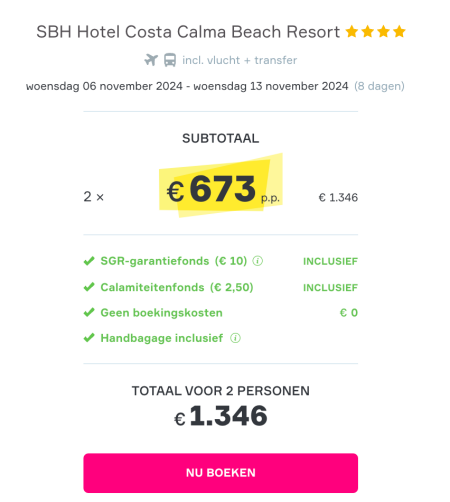Viewport: 450px width, 502px height.
Task: Click the SGR-garantiefonds (€ 10) label
Action: (174, 261)
